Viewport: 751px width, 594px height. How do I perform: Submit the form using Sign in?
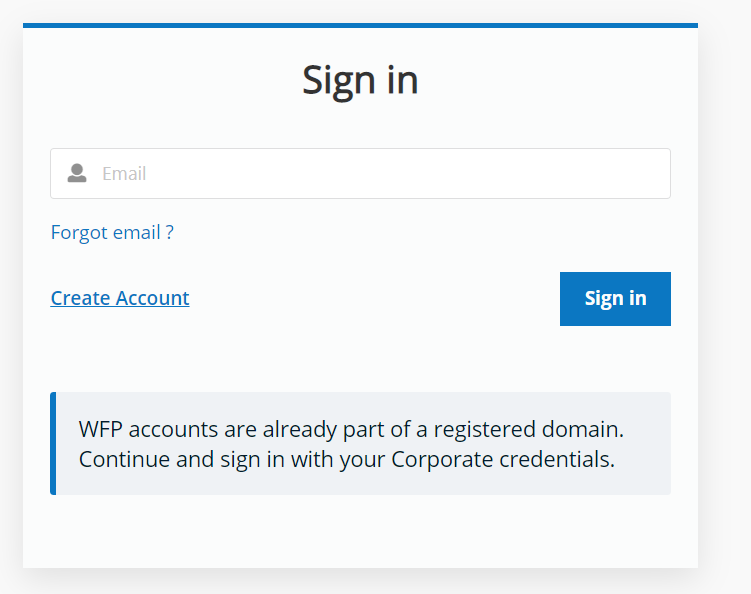(615, 299)
